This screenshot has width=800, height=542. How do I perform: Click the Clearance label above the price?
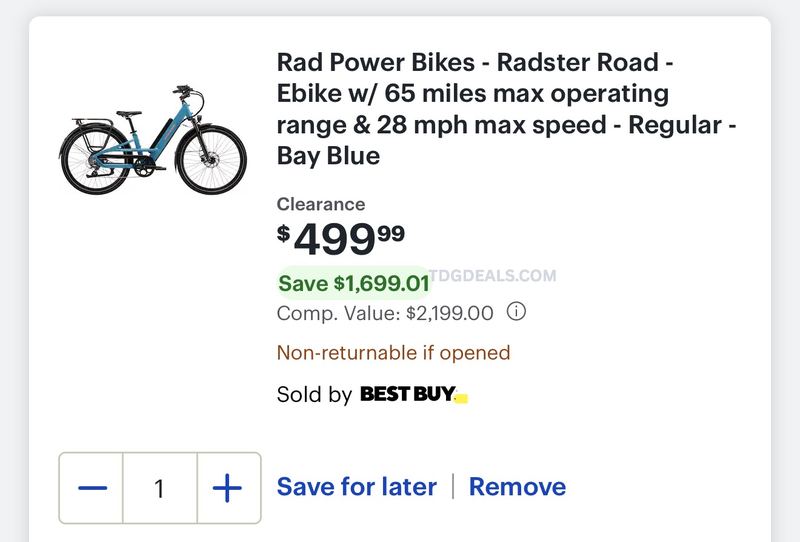click(x=321, y=204)
